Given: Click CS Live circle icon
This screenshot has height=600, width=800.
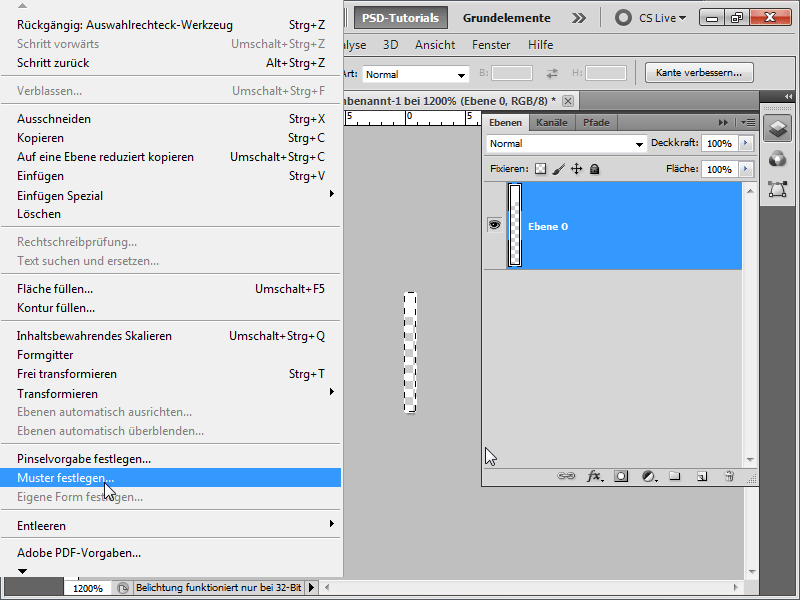Looking at the screenshot, I should click(623, 18).
